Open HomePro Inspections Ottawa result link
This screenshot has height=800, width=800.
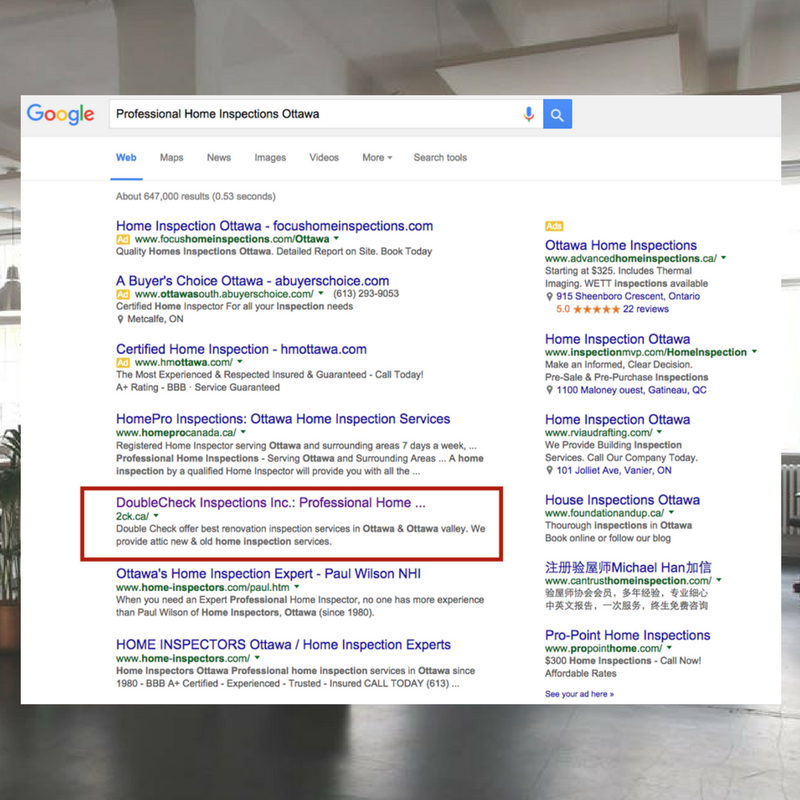pyautogui.click(x=283, y=419)
